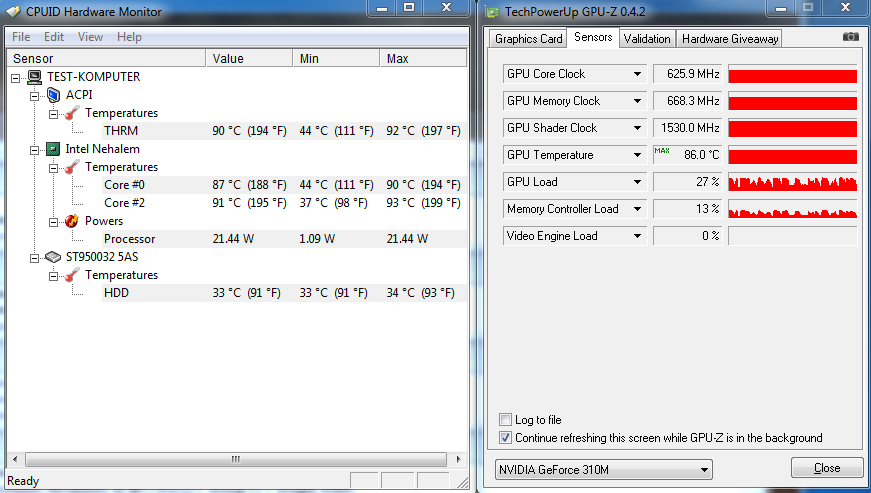Click the Value column header
871x493 pixels.
coord(249,58)
